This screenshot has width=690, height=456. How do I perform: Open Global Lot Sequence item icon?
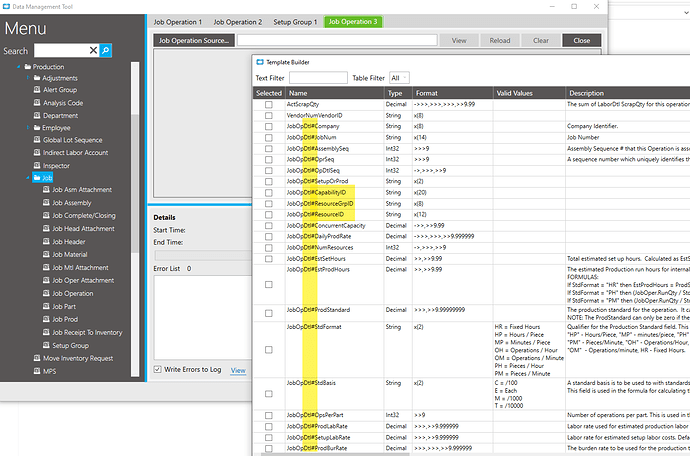tap(37, 140)
